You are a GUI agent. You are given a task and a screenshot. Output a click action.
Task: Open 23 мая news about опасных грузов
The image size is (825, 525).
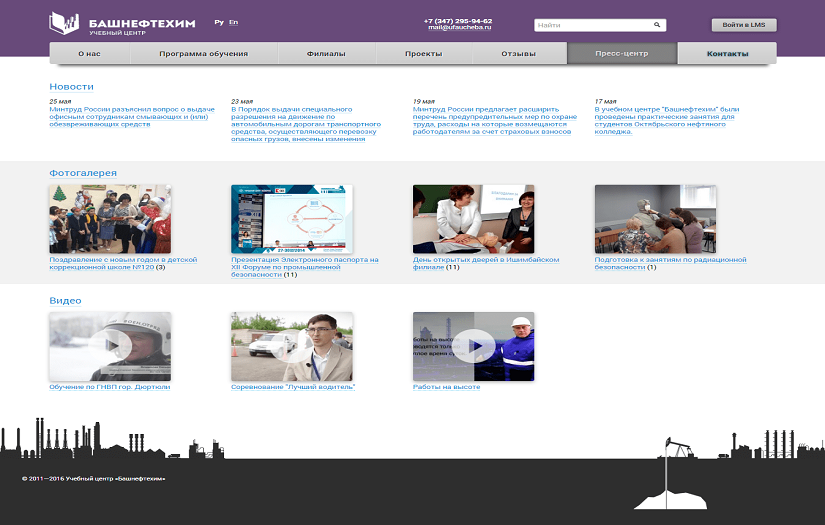coord(306,124)
